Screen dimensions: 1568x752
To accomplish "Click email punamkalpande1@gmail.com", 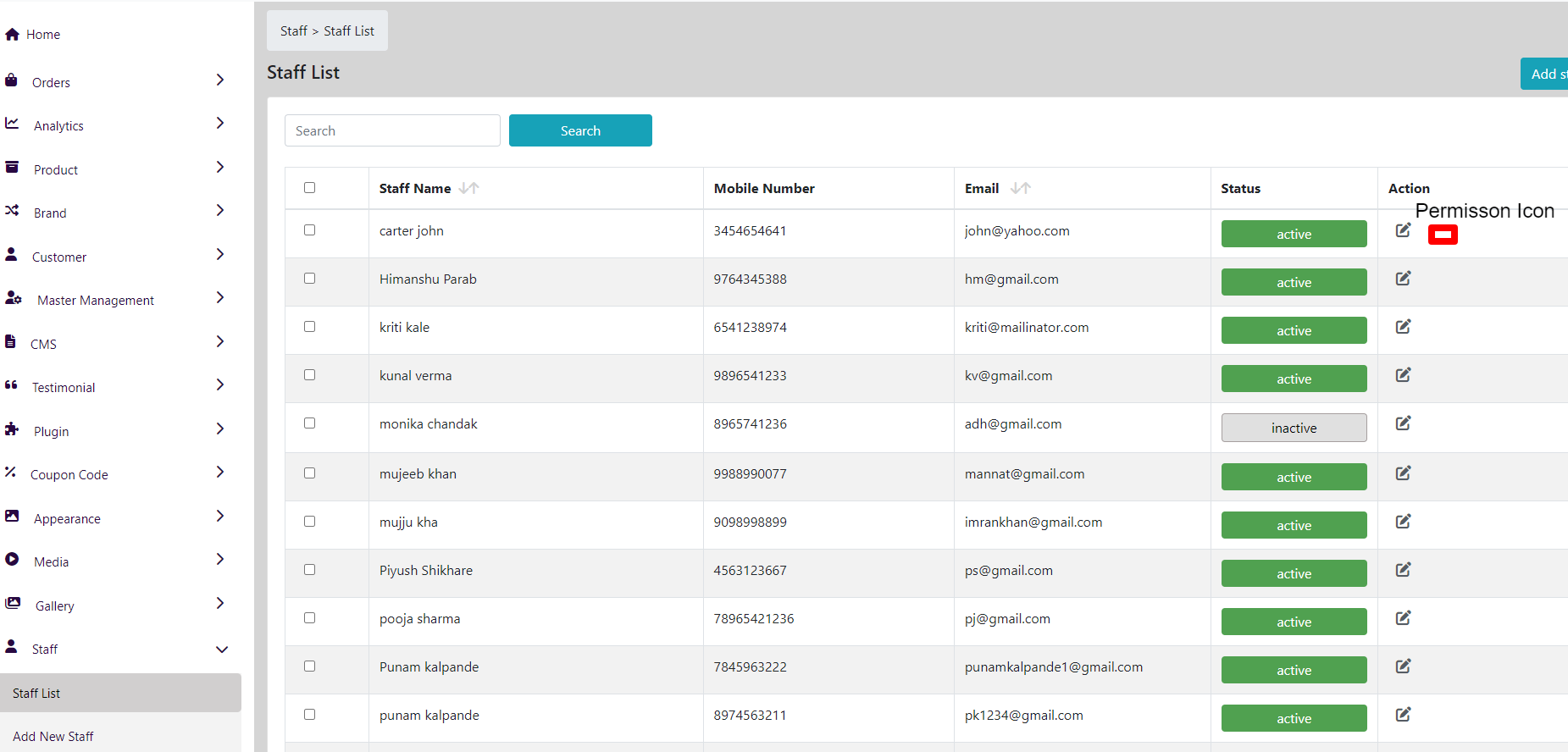I will (1054, 667).
